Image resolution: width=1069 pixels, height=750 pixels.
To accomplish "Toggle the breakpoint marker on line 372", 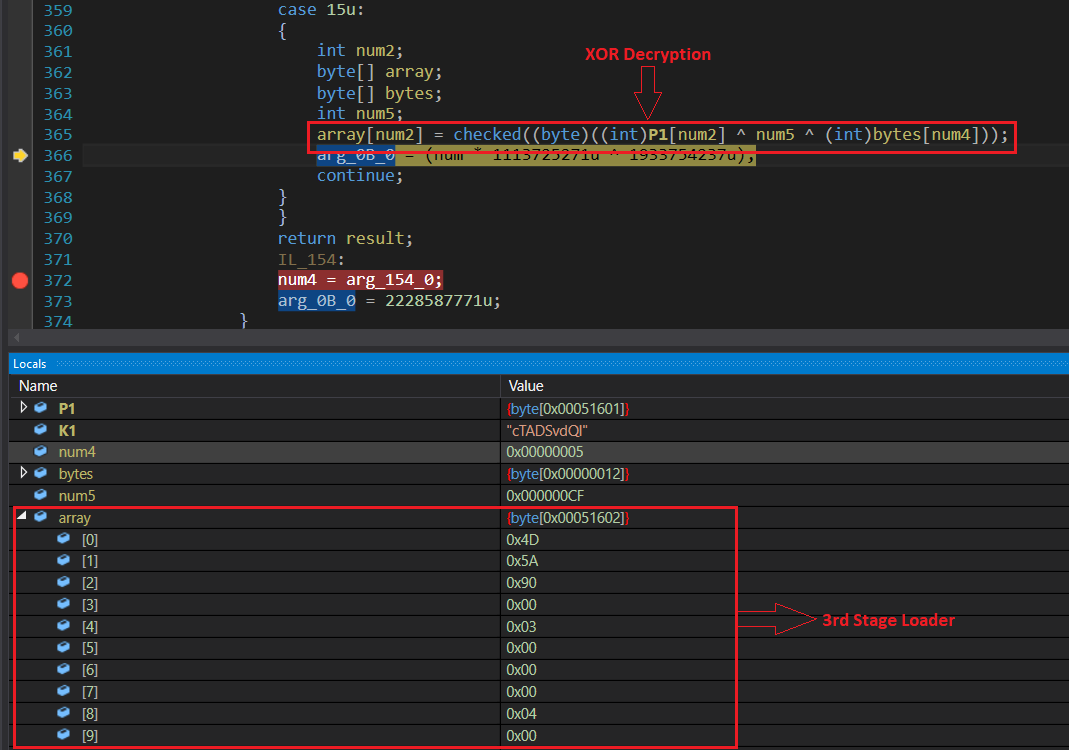I will click(20, 280).
